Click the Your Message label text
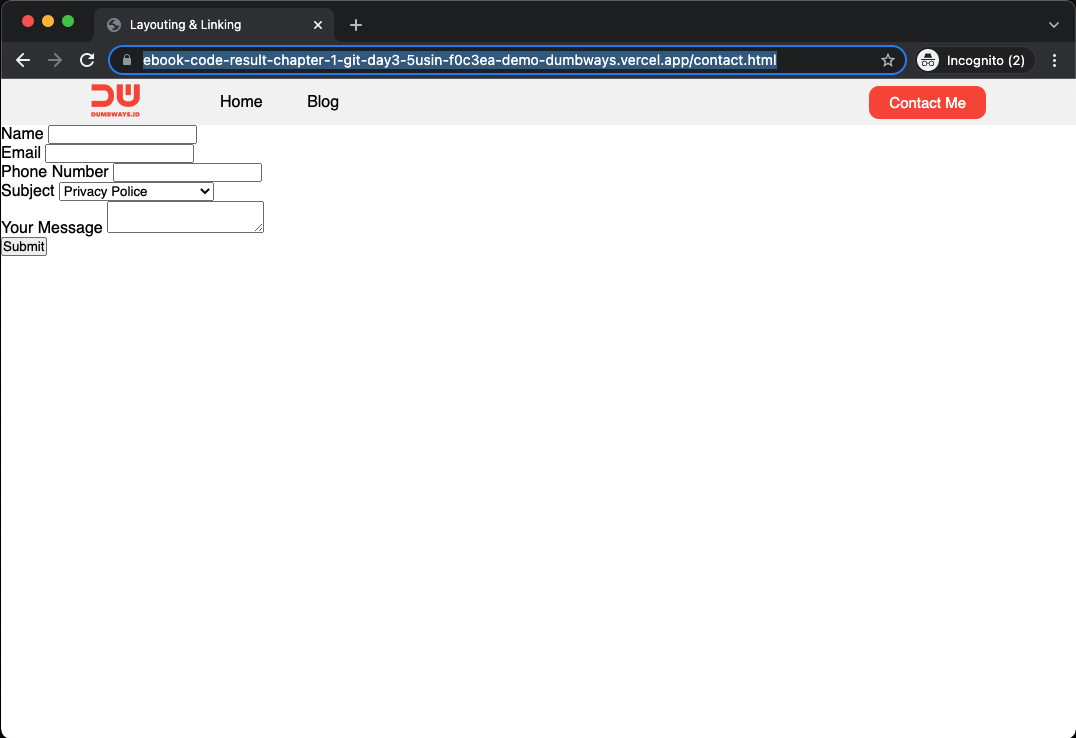Screen dimensions: 1076x738 point(51,227)
